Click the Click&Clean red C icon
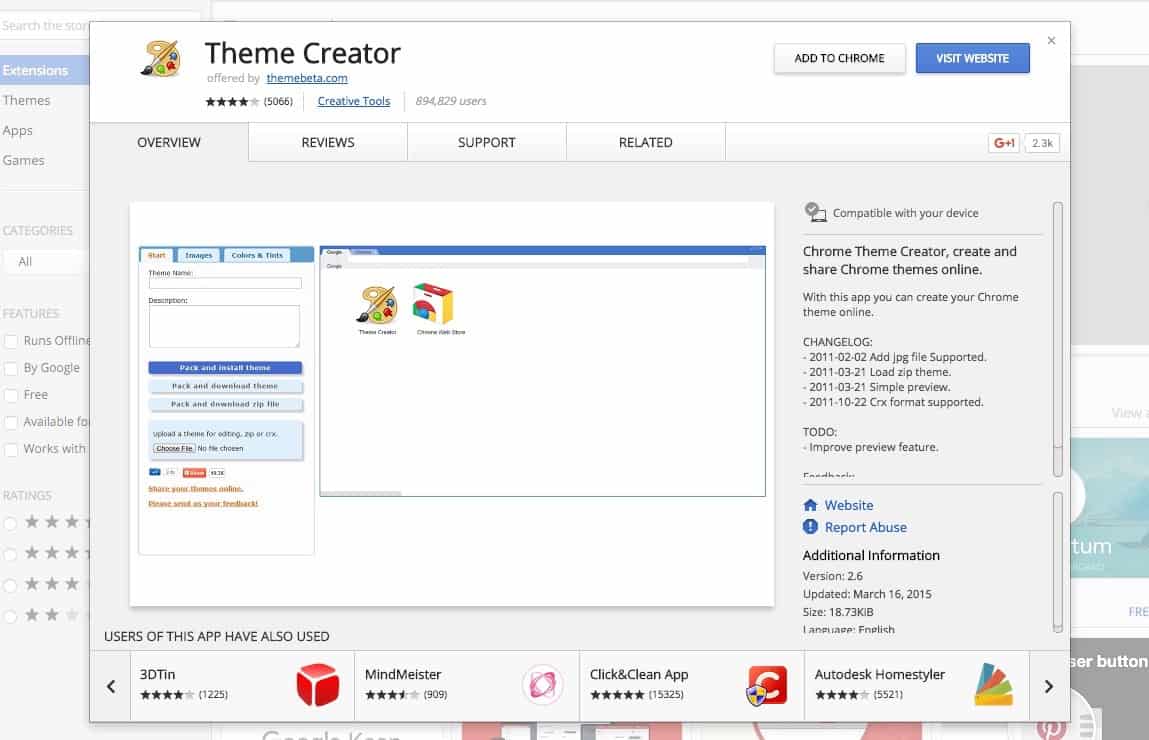The height and width of the screenshot is (740, 1149). coord(766,685)
